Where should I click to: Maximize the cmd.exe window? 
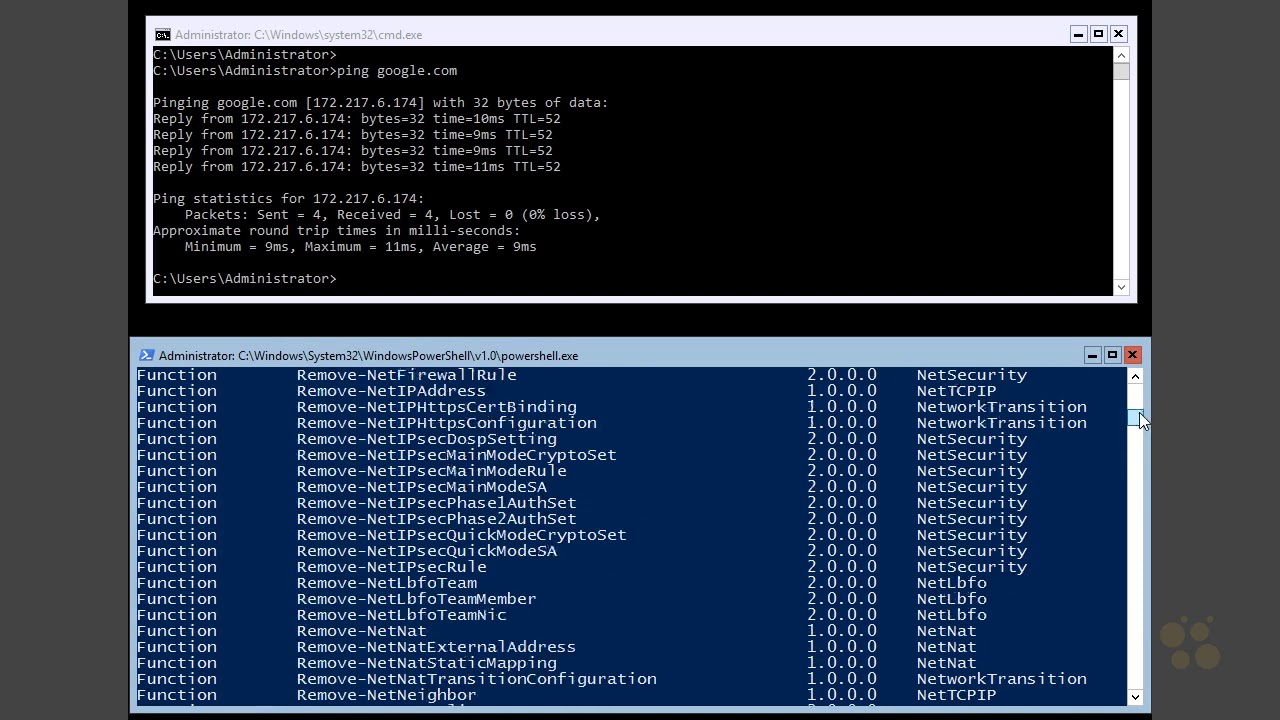coord(1098,34)
